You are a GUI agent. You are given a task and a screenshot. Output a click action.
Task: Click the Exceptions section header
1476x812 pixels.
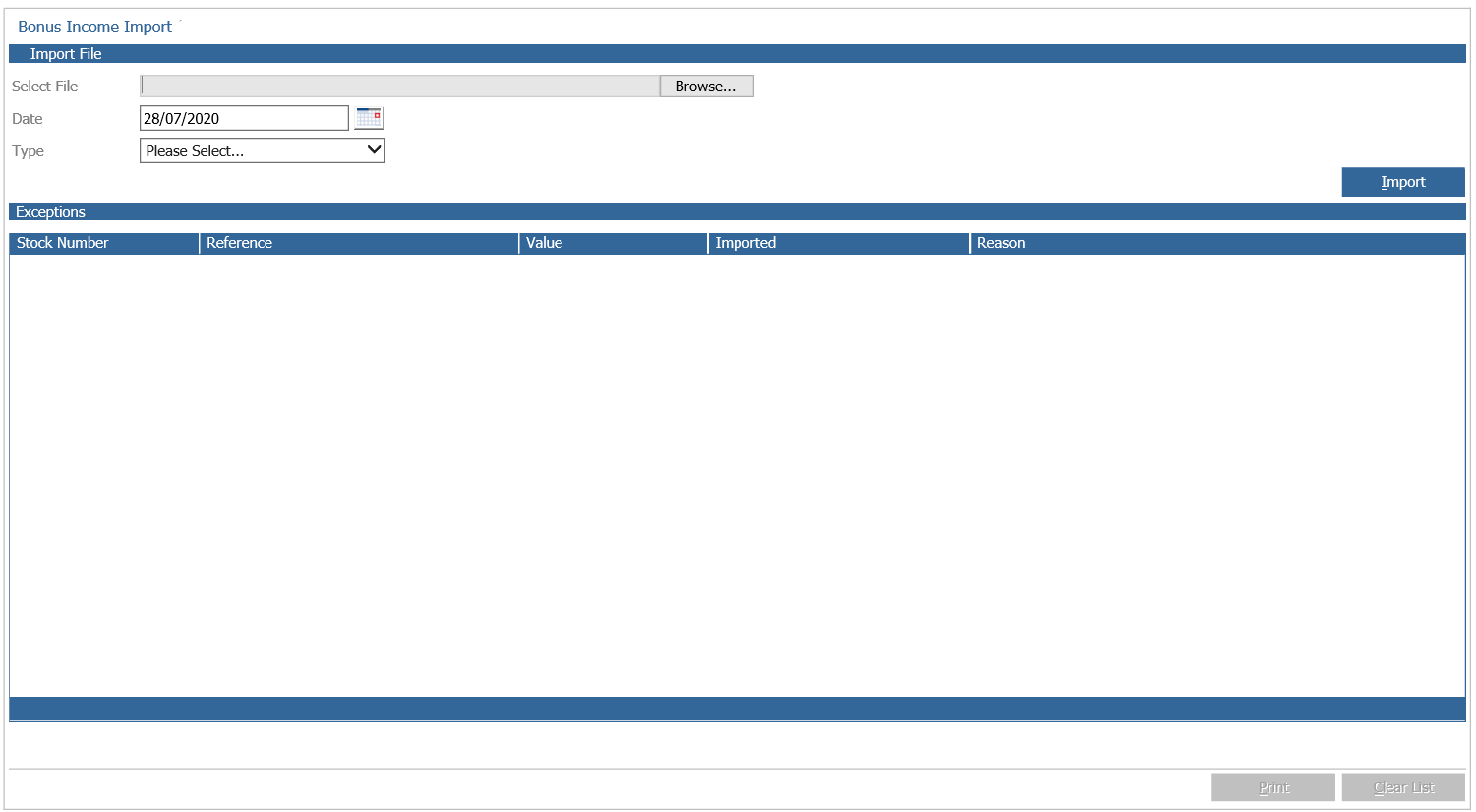click(x=738, y=212)
